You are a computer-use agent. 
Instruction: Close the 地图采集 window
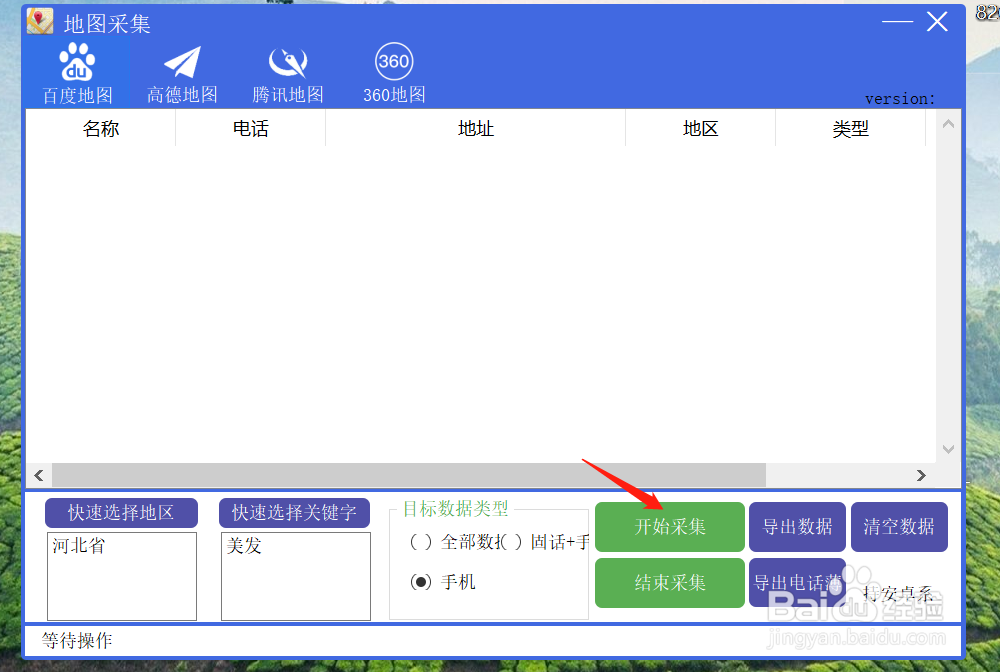pos(937,22)
